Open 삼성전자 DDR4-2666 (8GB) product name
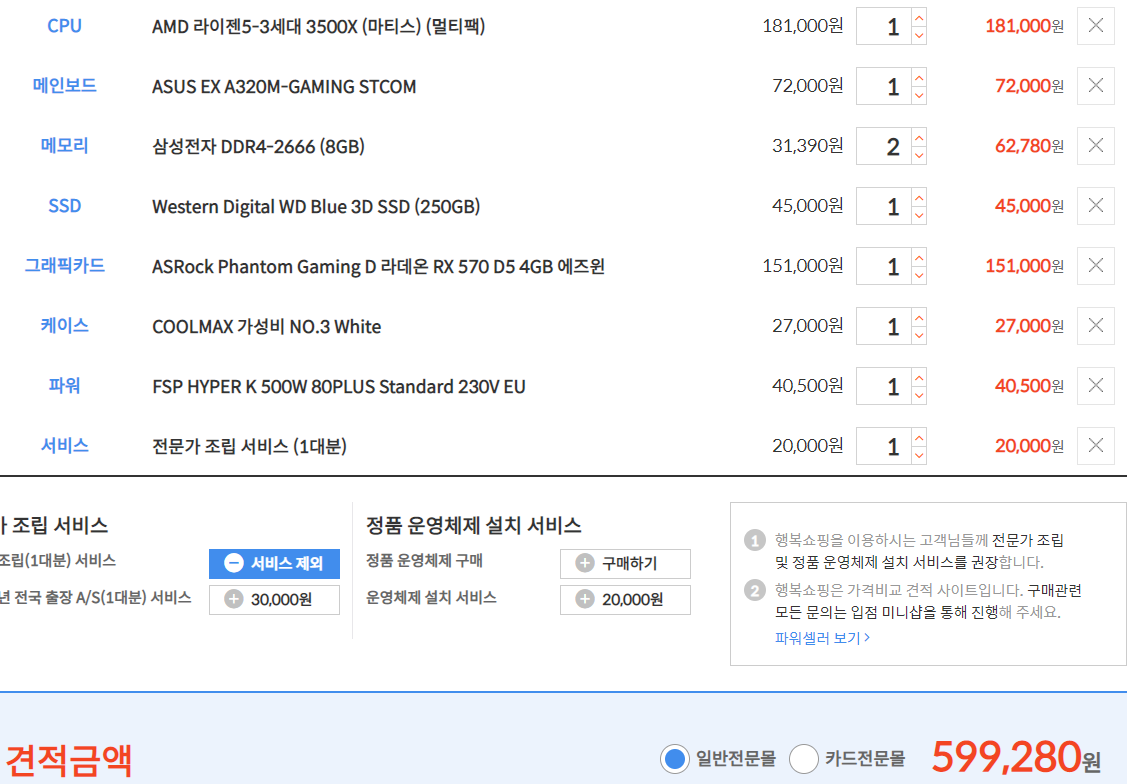Screen dimensions: 1140x784 tap(258, 147)
